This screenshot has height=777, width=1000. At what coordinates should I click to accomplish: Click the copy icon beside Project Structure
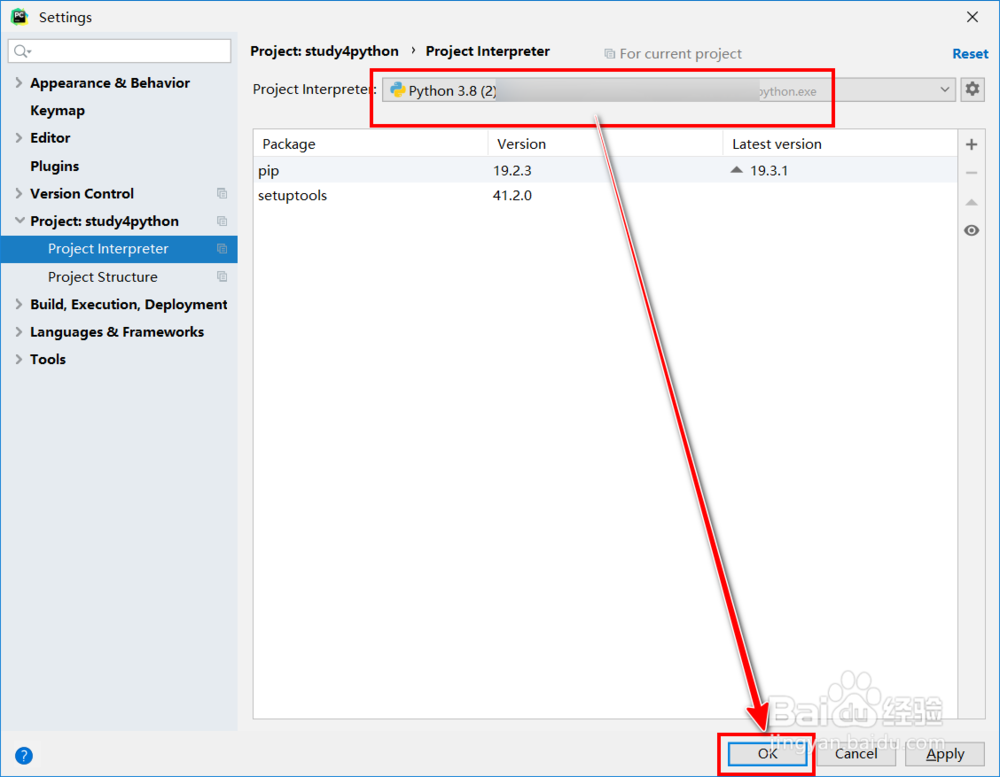pyautogui.click(x=222, y=276)
